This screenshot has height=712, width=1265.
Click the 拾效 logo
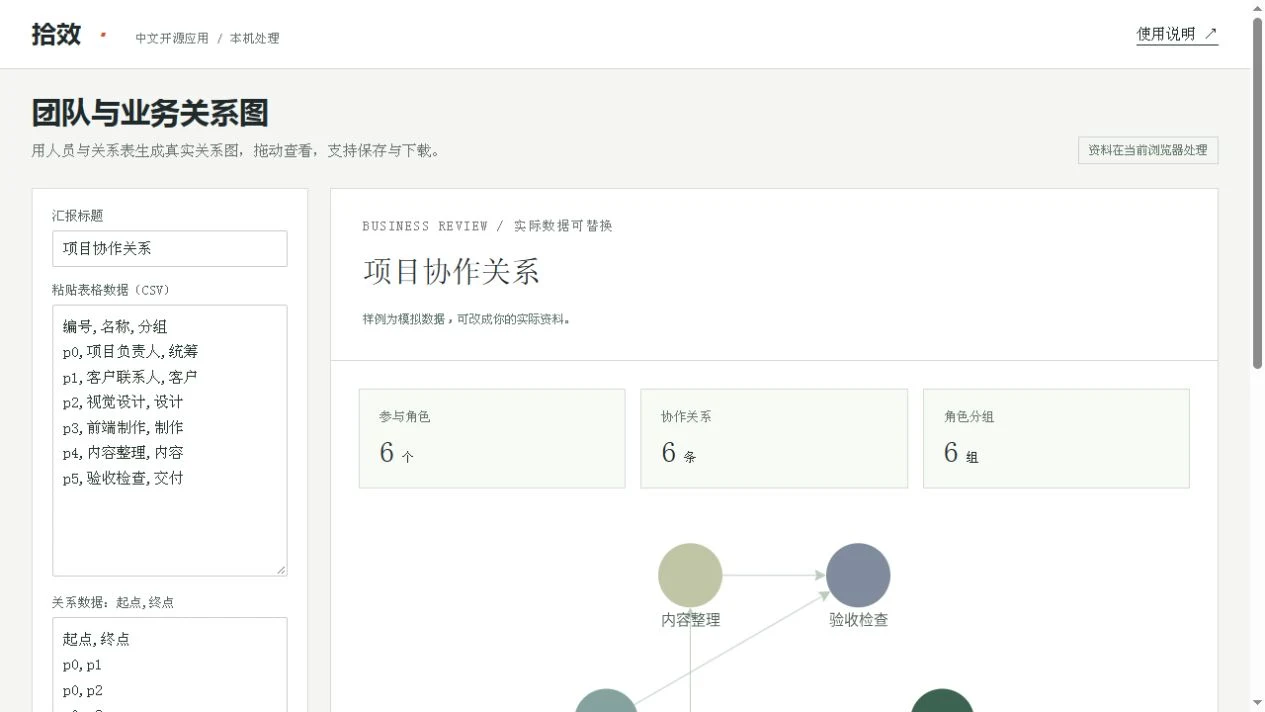[x=56, y=34]
